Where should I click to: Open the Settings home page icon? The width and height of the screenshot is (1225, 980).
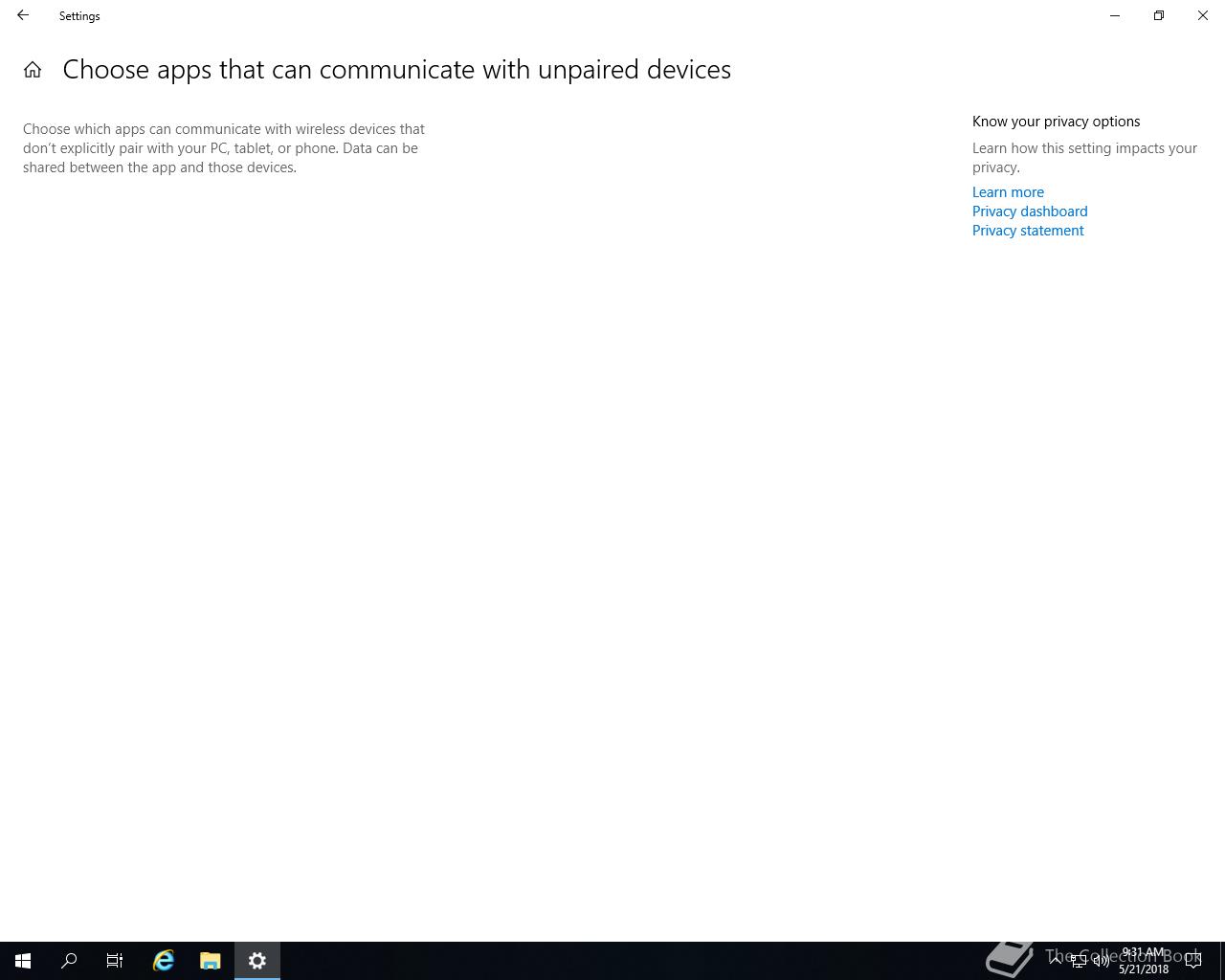(33, 70)
